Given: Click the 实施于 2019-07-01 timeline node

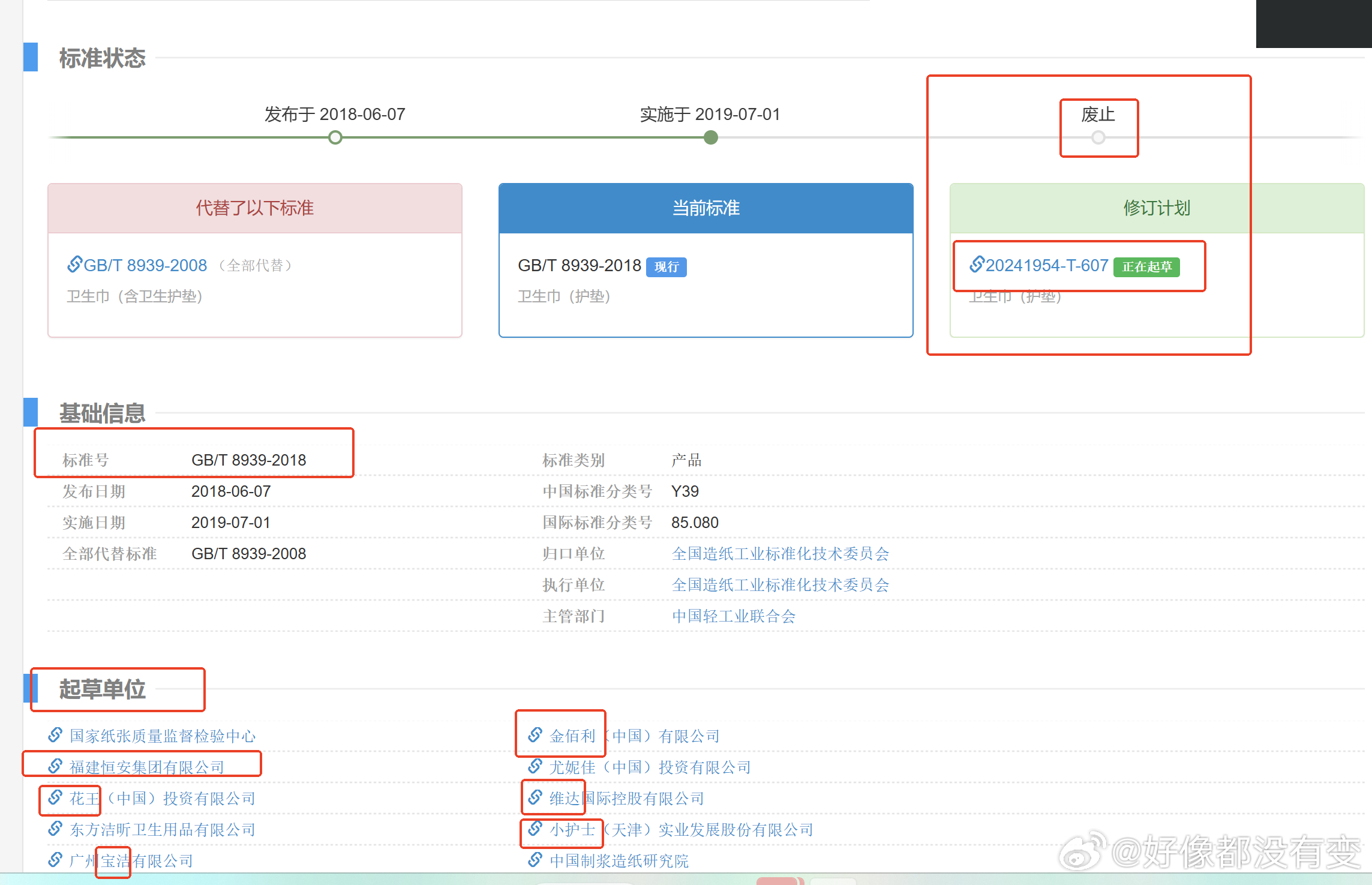Looking at the screenshot, I should [x=710, y=138].
